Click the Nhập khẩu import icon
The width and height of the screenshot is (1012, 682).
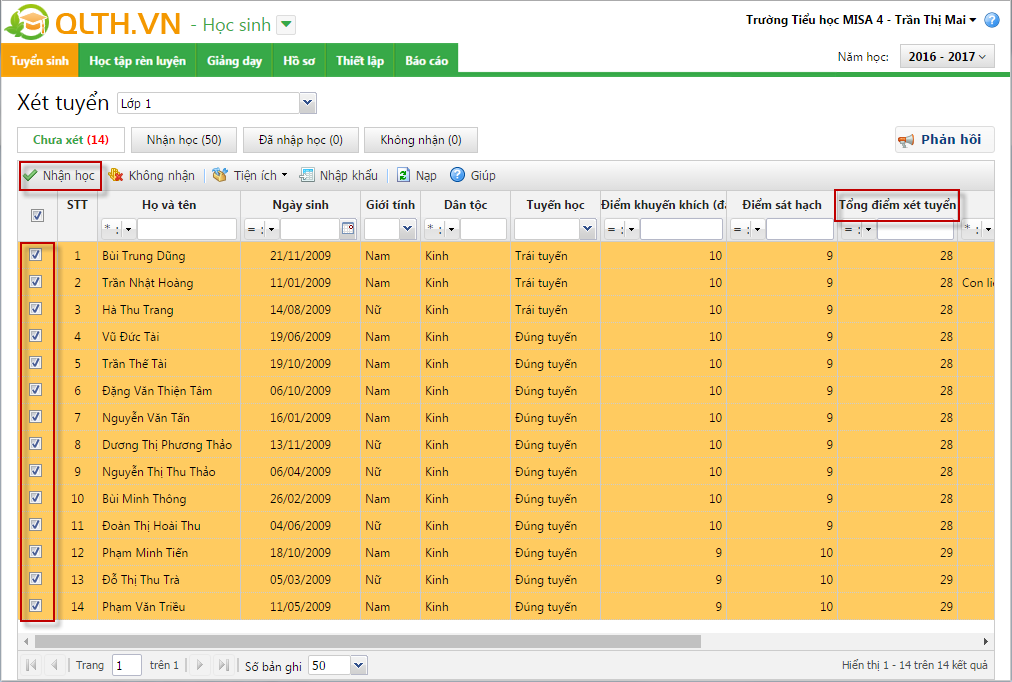click(308, 175)
